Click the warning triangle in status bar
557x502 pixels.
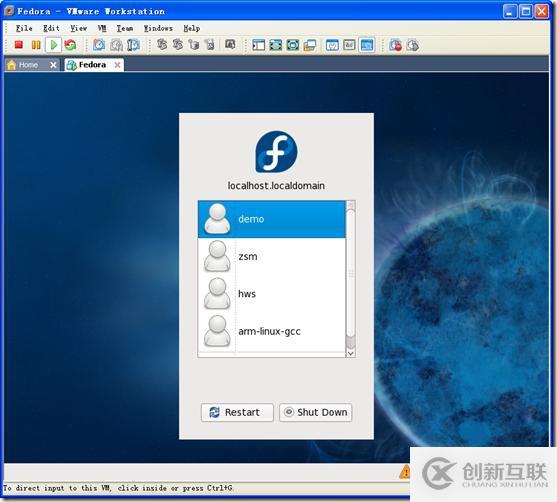pyautogui.click(x=405, y=472)
